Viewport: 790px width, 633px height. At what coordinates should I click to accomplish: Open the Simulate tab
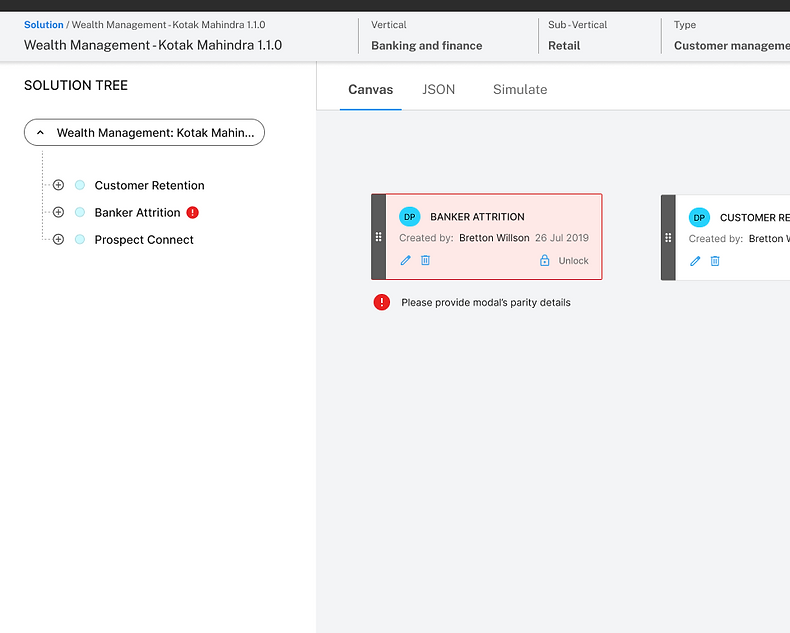pyautogui.click(x=520, y=89)
